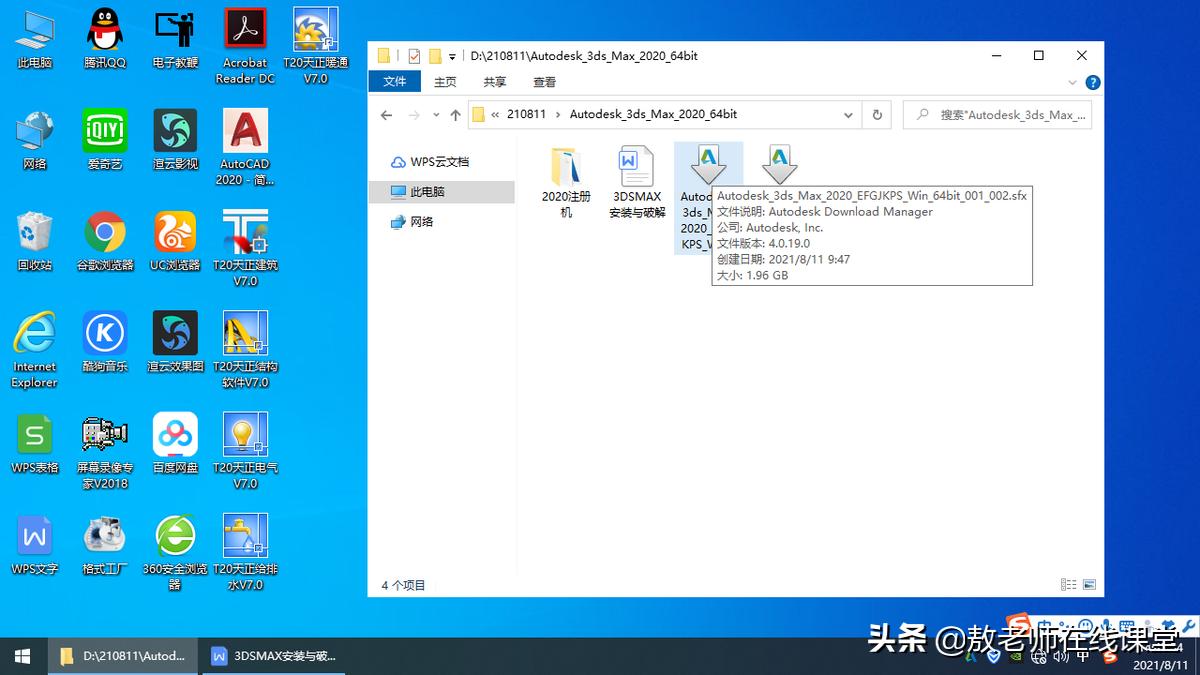Launch 腾讯QQ from the desktop
The image size is (1200, 675).
104,30
